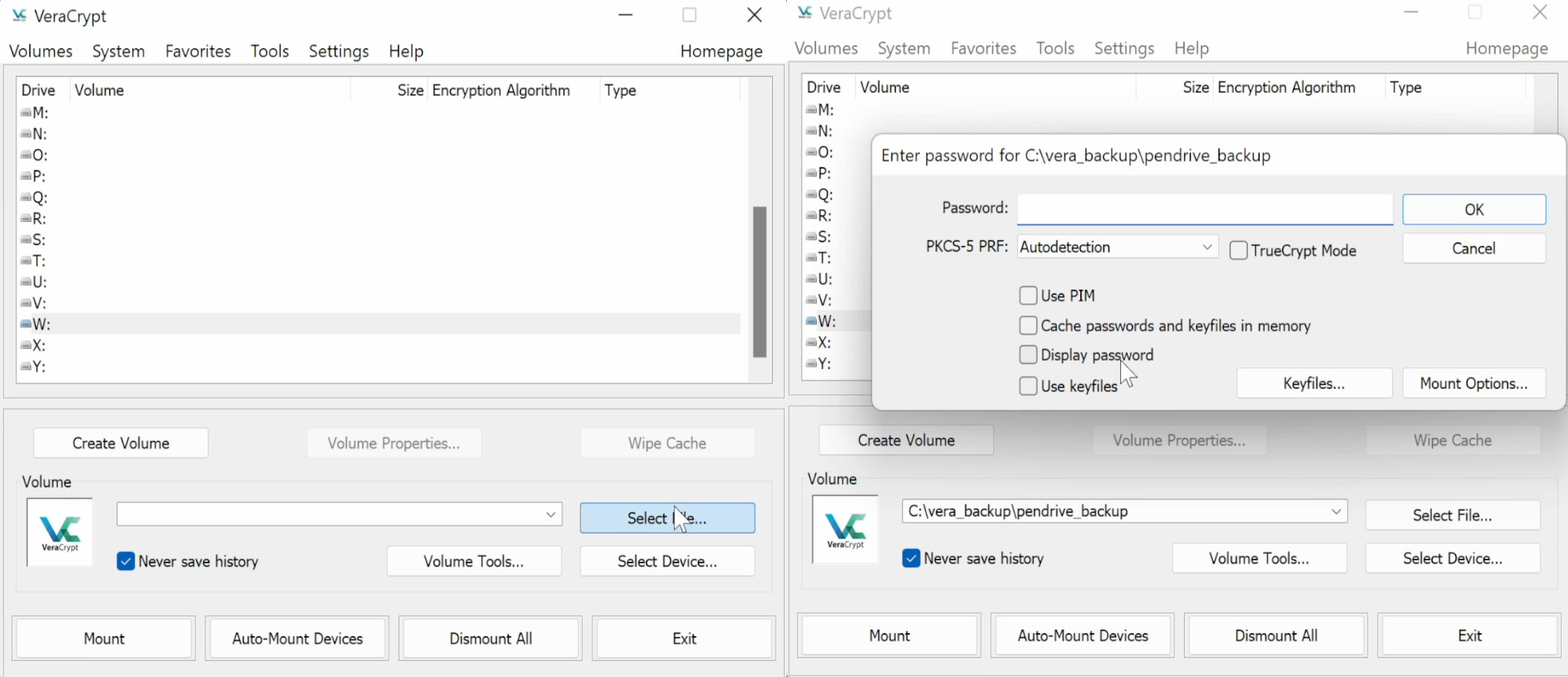This screenshot has width=1568, height=677.
Task: Open Keyfiles... in password dialog
Action: click(1314, 384)
